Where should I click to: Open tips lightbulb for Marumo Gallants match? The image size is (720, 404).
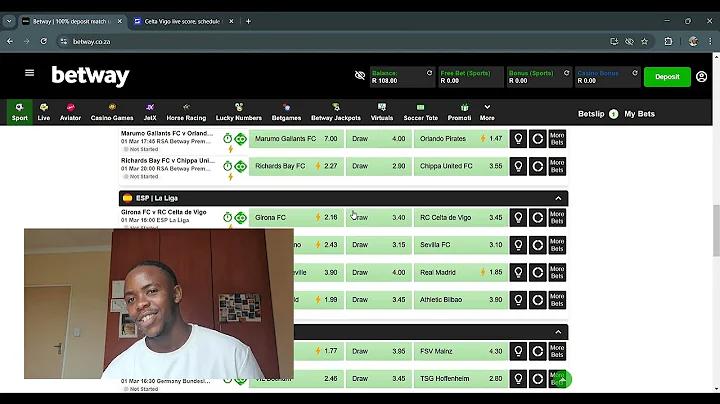point(518,139)
